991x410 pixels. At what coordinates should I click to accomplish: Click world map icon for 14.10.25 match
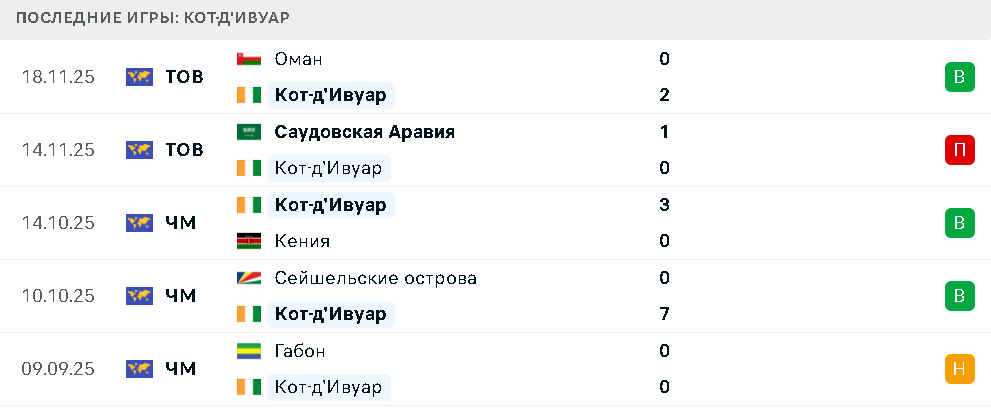139,223
